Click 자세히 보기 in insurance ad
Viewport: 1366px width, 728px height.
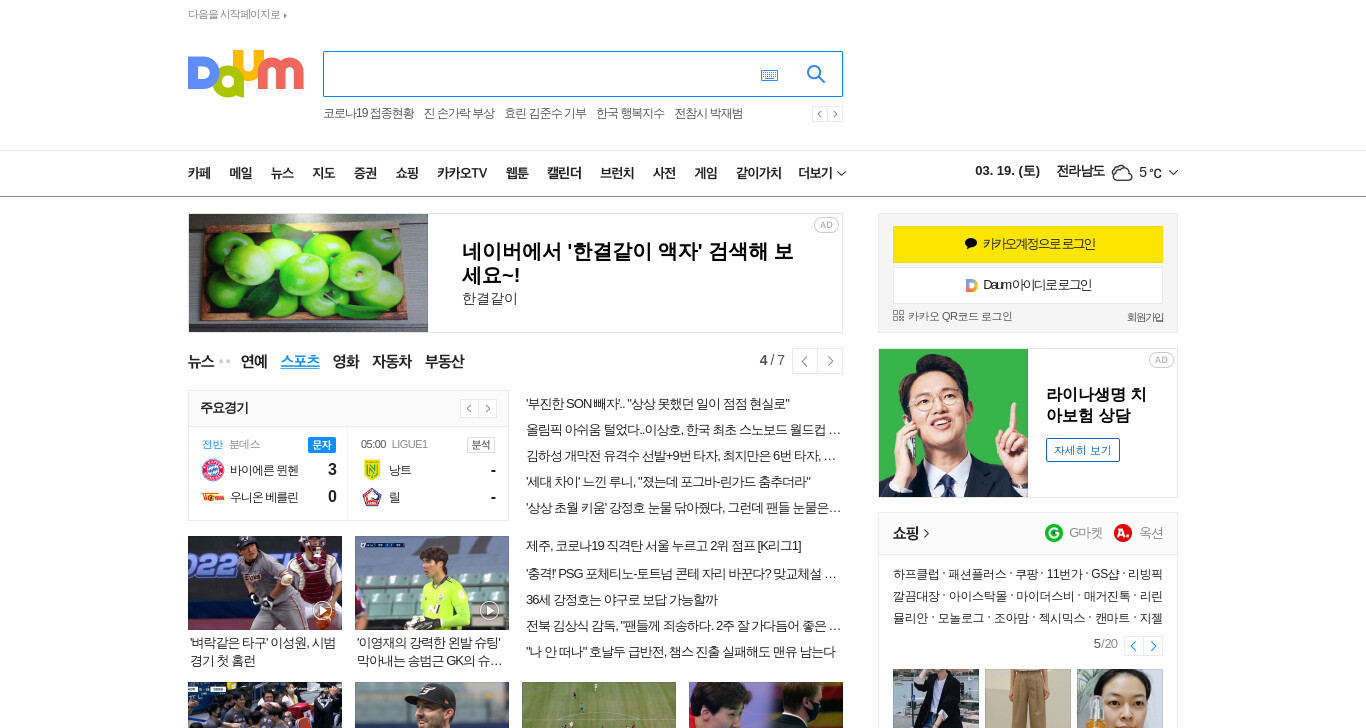click(1083, 450)
